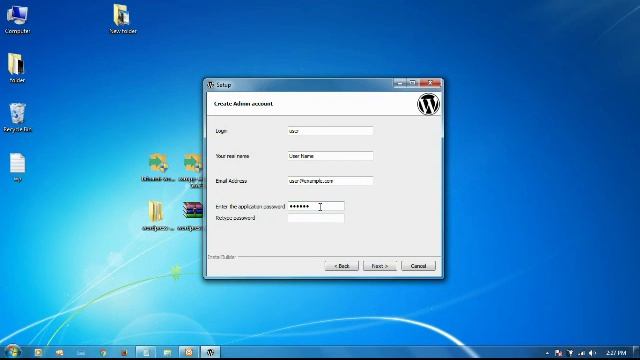Click the Login input field
Screen dimensions: 640x360
[330, 131]
